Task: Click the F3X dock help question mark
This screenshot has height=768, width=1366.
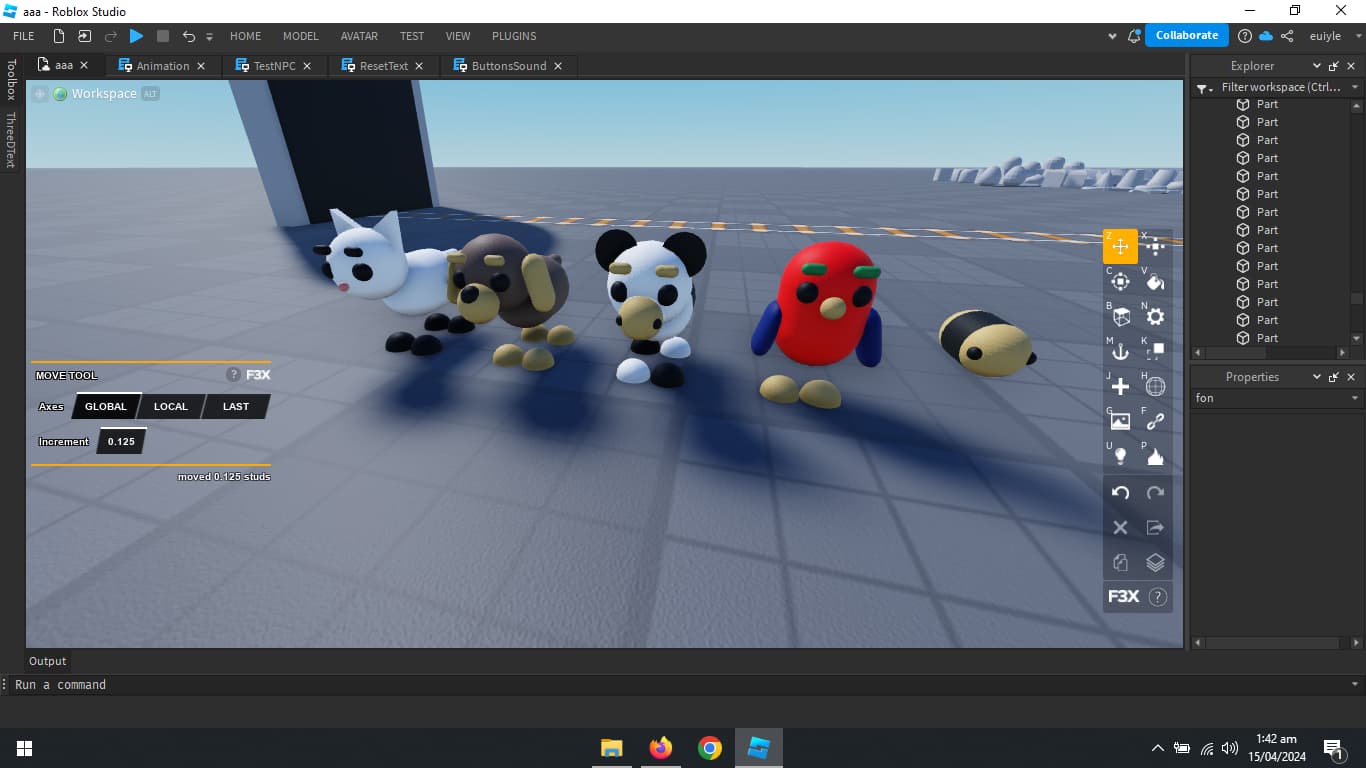Action: coord(1158,597)
